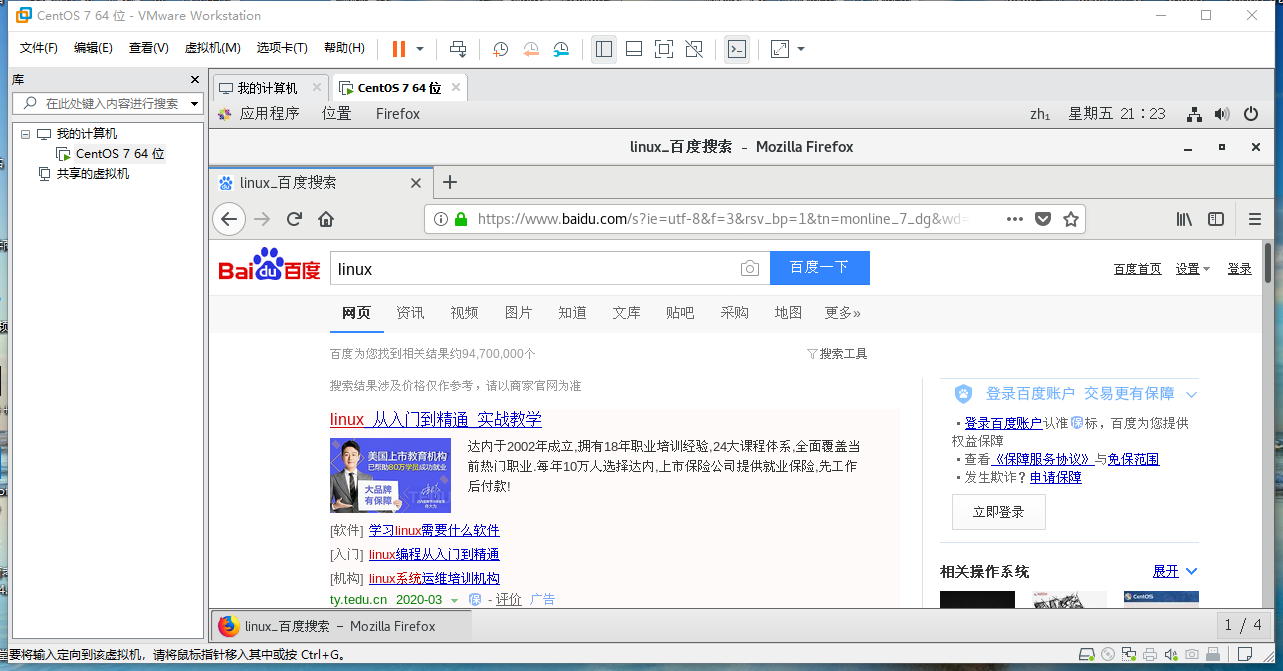The width and height of the screenshot is (1283, 671).
Task: Pause the virtual machine with the orange button
Action: [x=399, y=49]
